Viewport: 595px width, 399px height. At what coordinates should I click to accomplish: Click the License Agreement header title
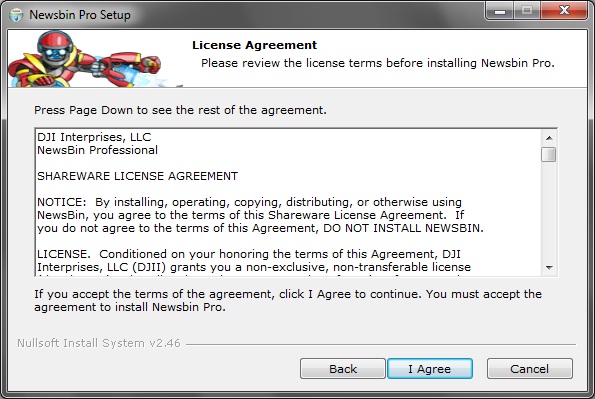[254, 45]
